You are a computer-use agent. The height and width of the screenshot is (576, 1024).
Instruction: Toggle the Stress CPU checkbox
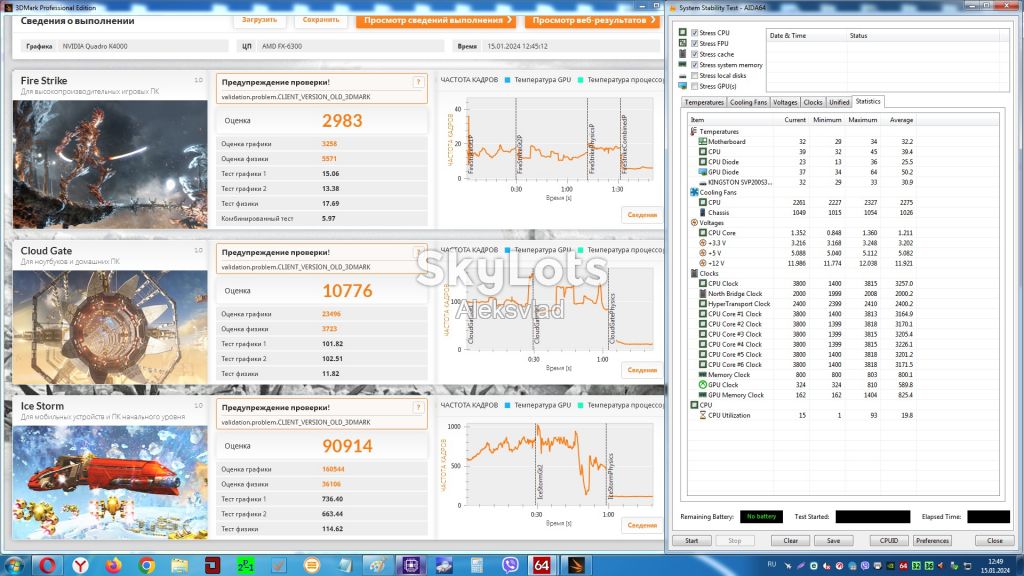[694, 33]
